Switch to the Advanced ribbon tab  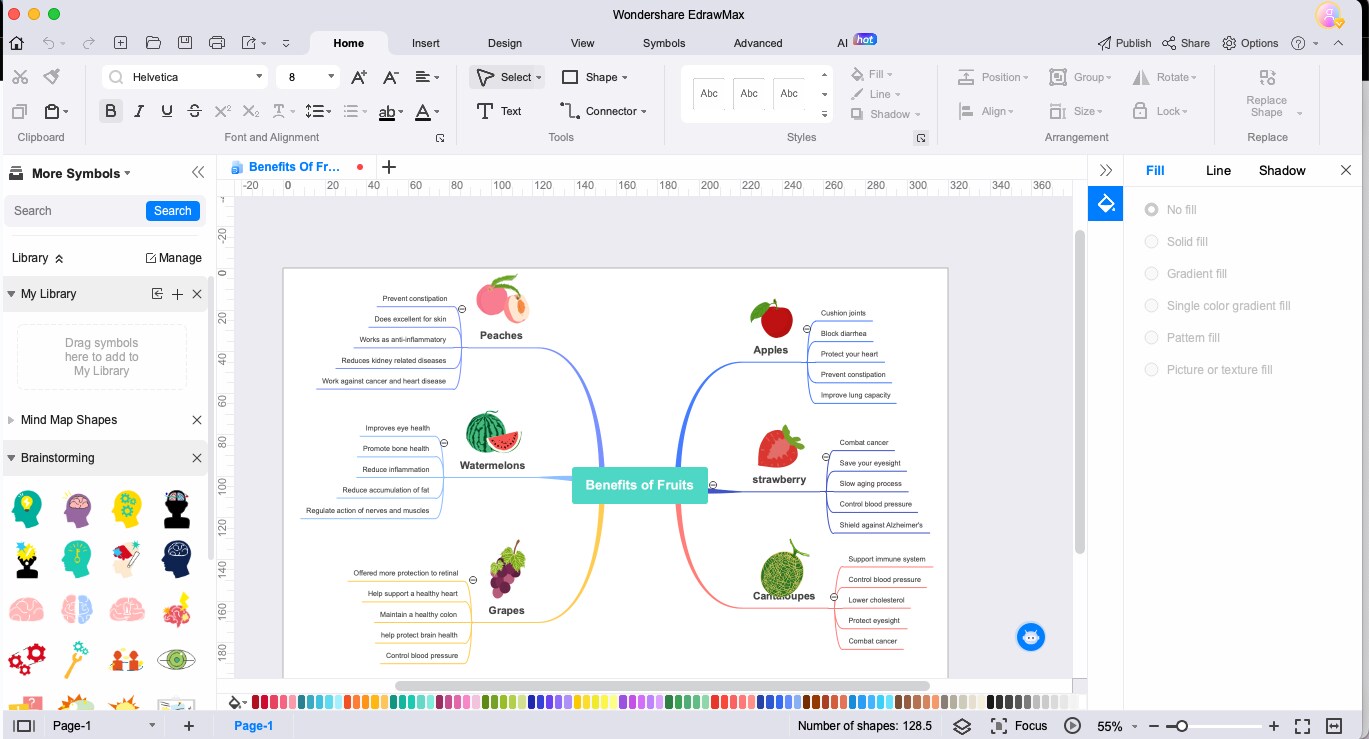tap(758, 43)
